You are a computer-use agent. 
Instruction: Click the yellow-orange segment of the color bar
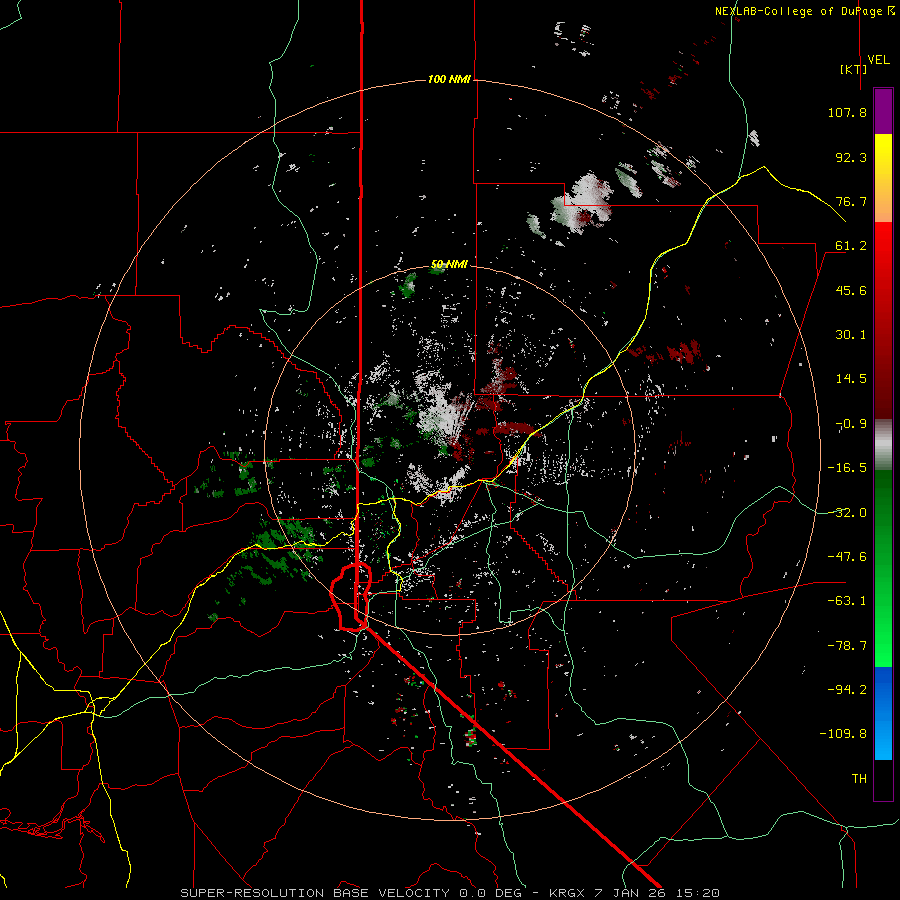[x=883, y=178]
